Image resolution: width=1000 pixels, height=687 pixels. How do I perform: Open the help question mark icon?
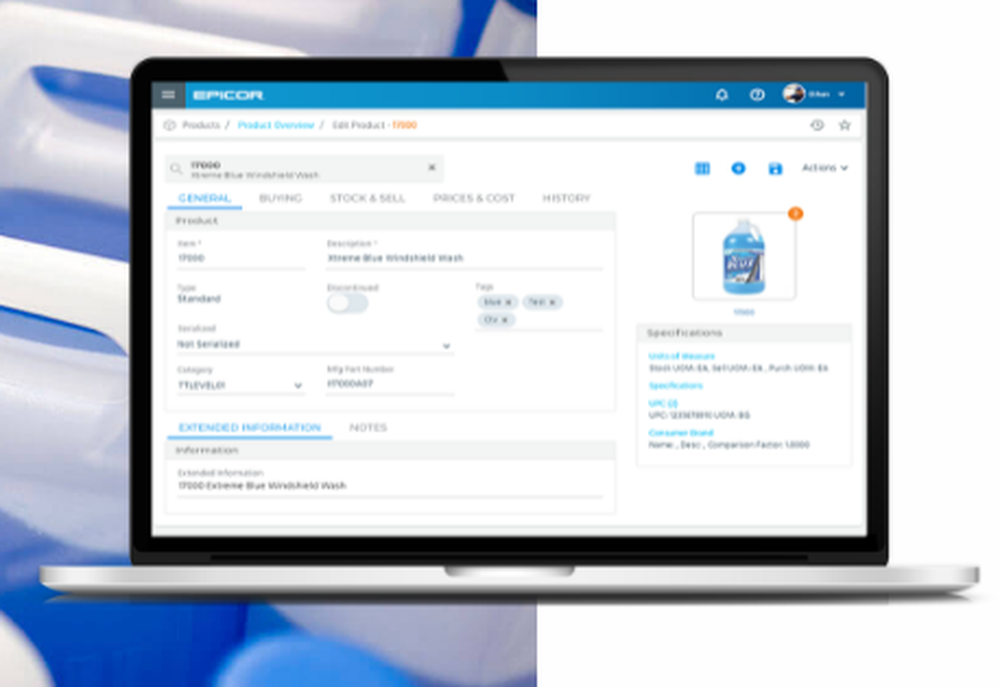point(757,95)
